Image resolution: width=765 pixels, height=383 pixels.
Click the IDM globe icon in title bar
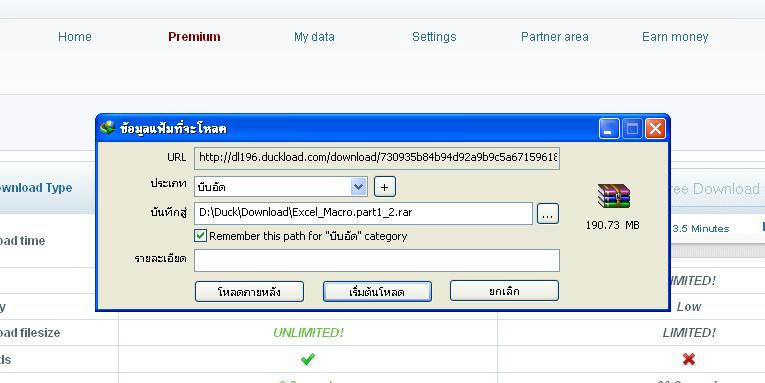107,128
